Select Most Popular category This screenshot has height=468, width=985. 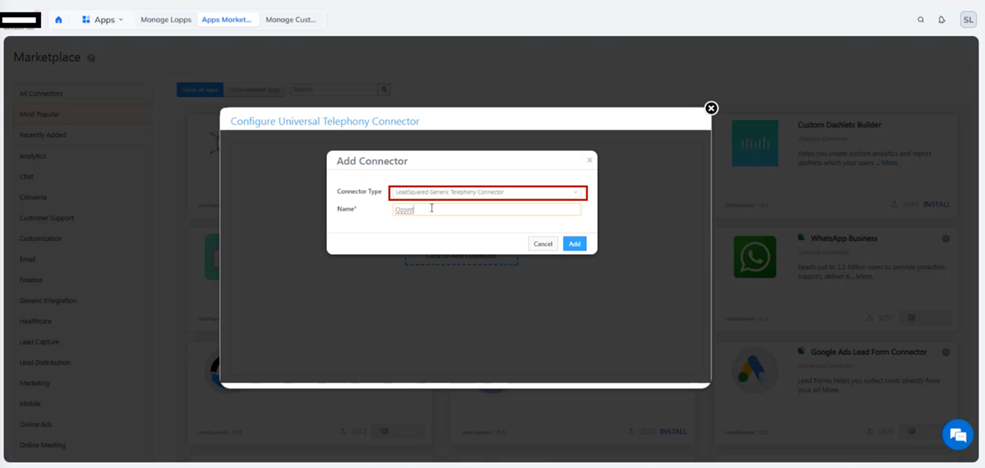coord(82,114)
